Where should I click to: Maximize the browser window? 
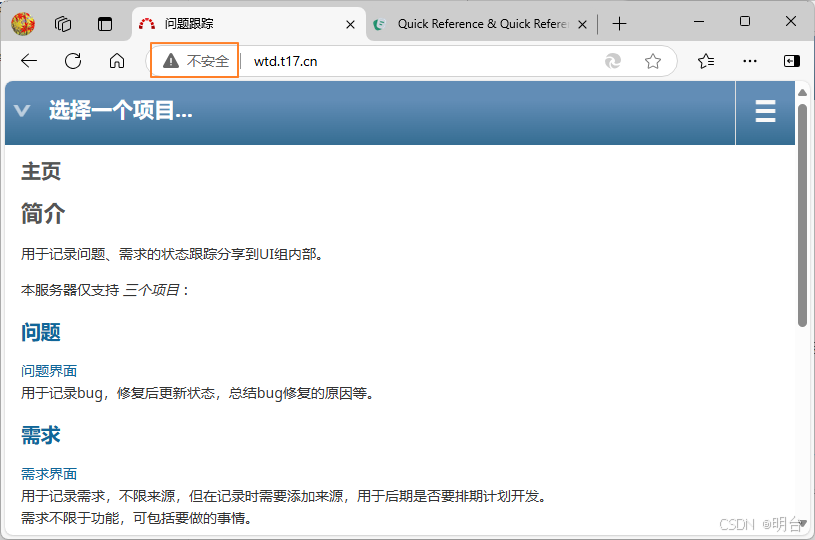745,22
